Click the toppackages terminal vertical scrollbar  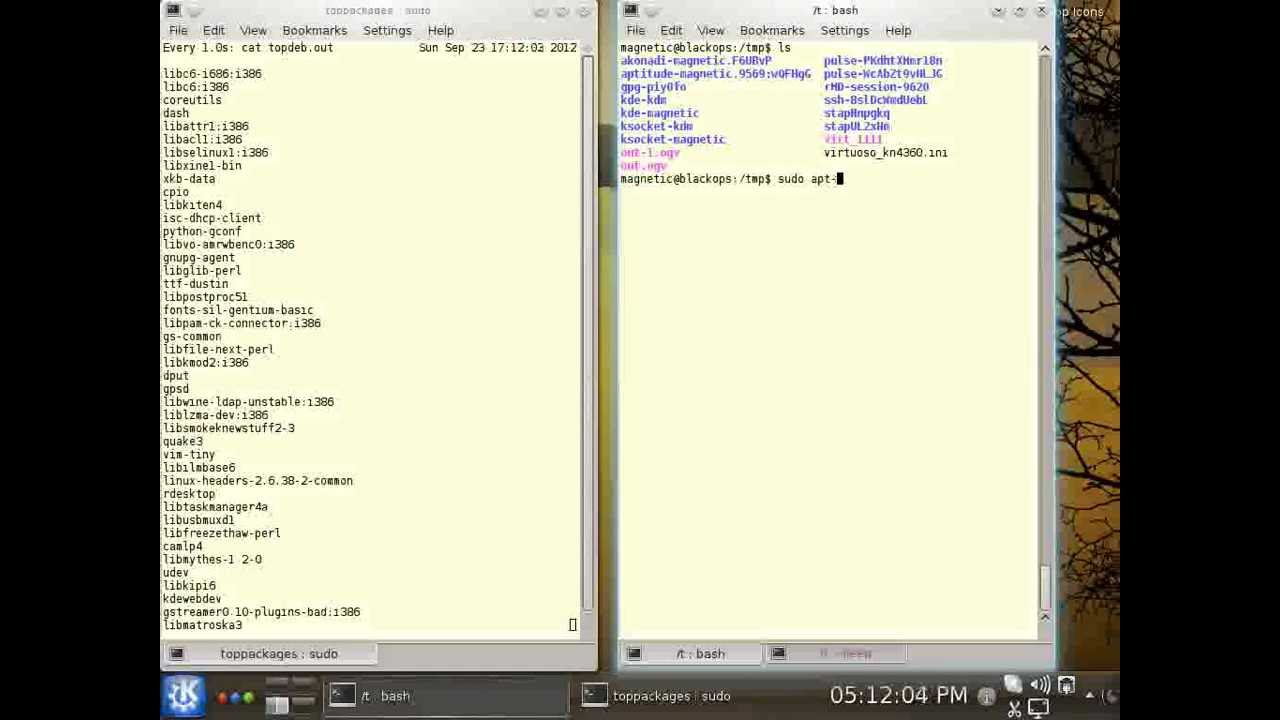[588, 331]
